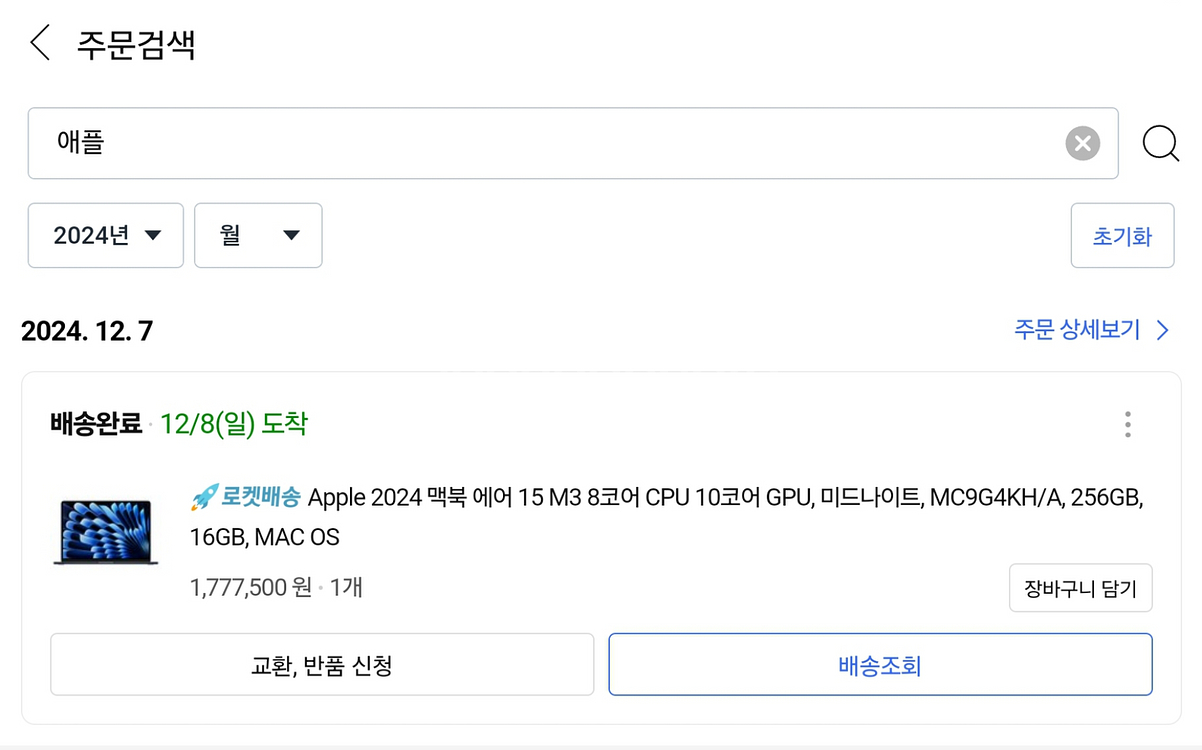Viewport: 1202px width, 750px height.
Task: Open the MacBook Air product thumbnail
Action: click(x=105, y=532)
